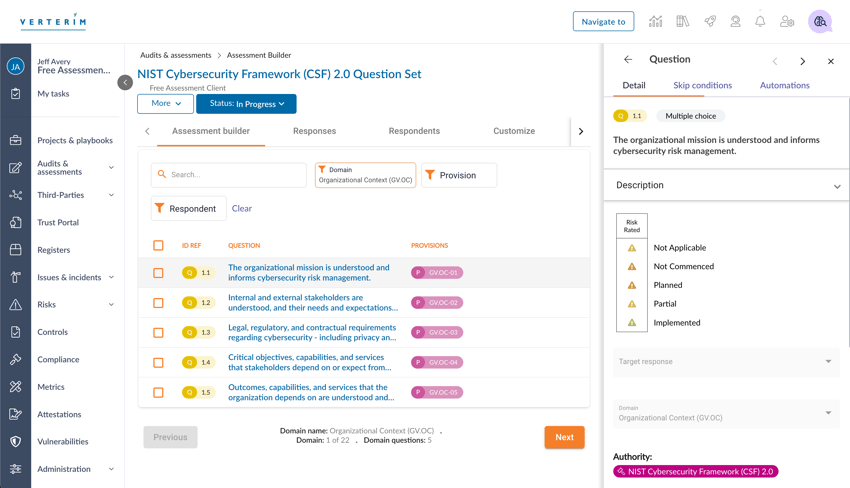Switch to the Customize tab
Screen dimensions: 850x488
click(x=514, y=131)
